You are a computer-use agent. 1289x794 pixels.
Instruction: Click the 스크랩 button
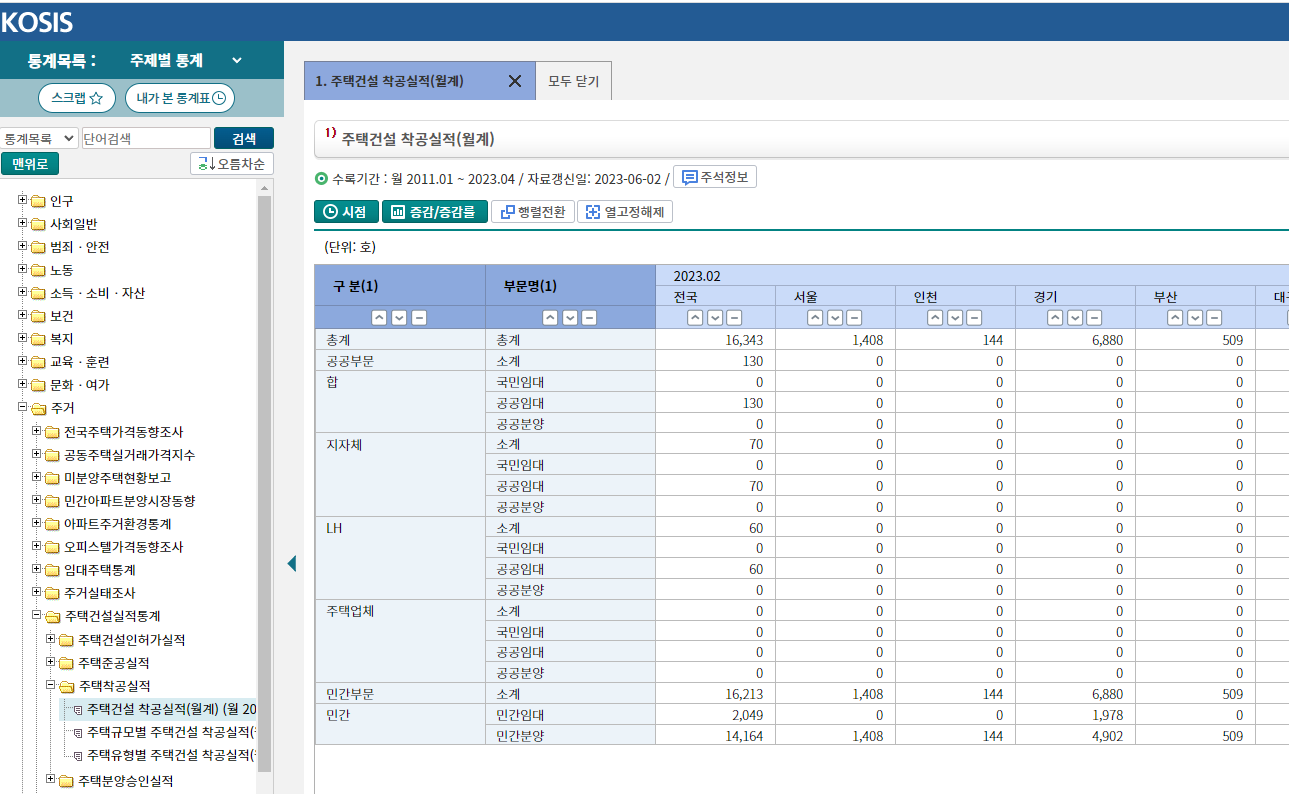coord(77,98)
